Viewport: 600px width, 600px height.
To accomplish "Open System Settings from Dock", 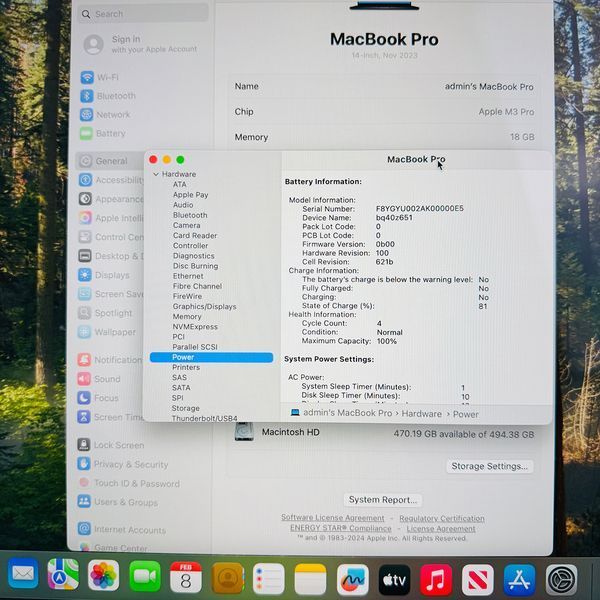I will (561, 580).
